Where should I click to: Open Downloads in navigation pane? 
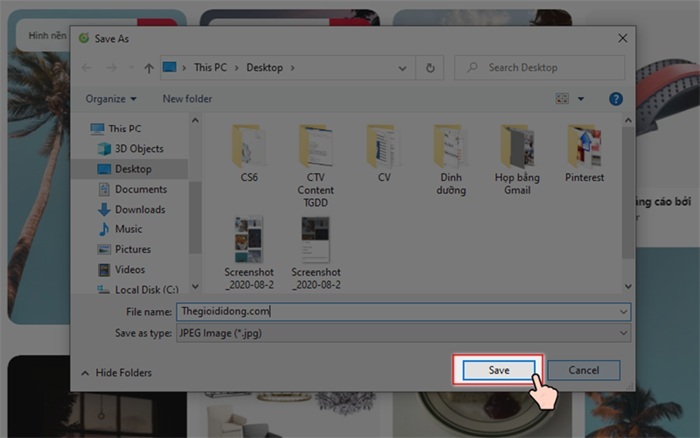(131, 209)
